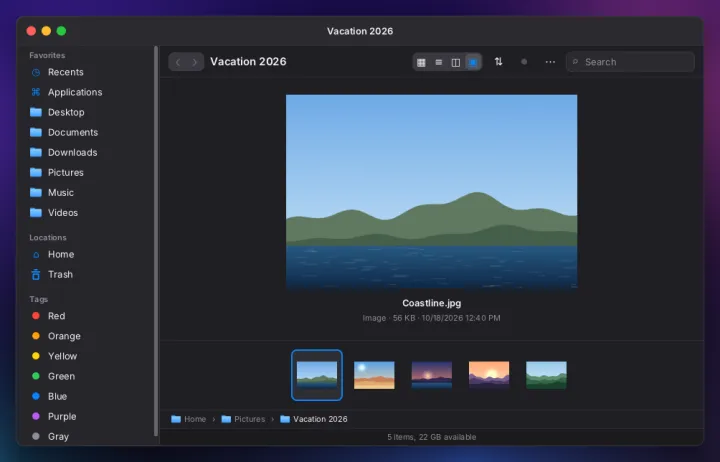Select the gallery view button
Viewport: 720px width, 462px height.
(472, 62)
